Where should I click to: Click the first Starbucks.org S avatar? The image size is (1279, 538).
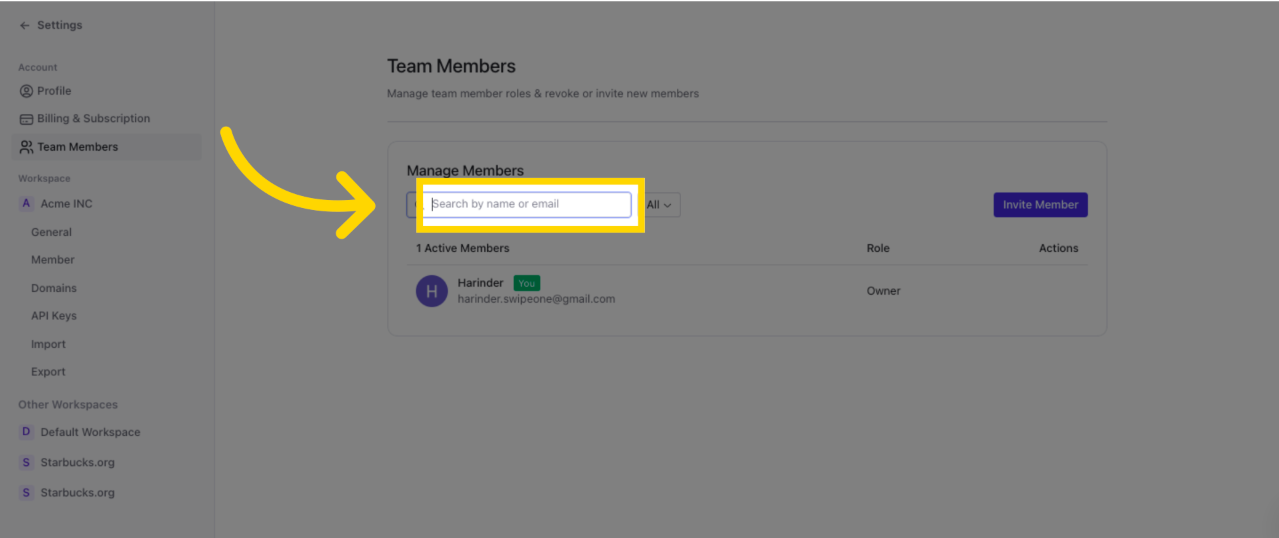coord(27,463)
